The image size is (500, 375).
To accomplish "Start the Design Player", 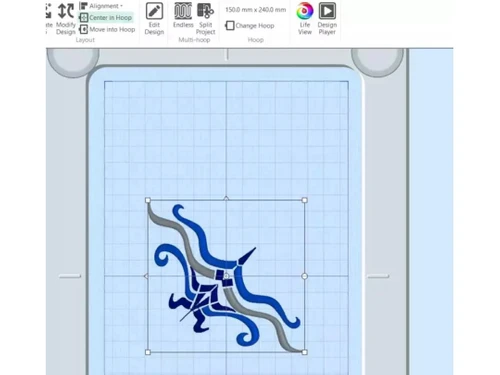I will coord(327,19).
